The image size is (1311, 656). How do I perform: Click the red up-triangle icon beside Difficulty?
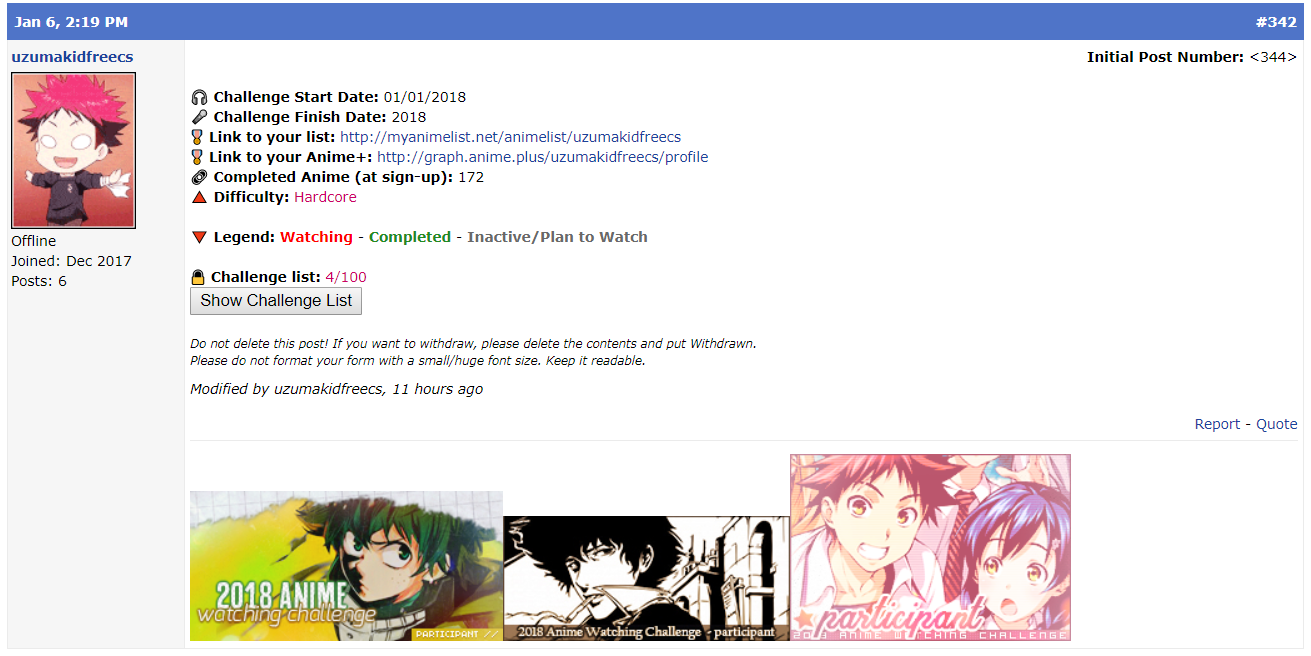[x=199, y=197]
